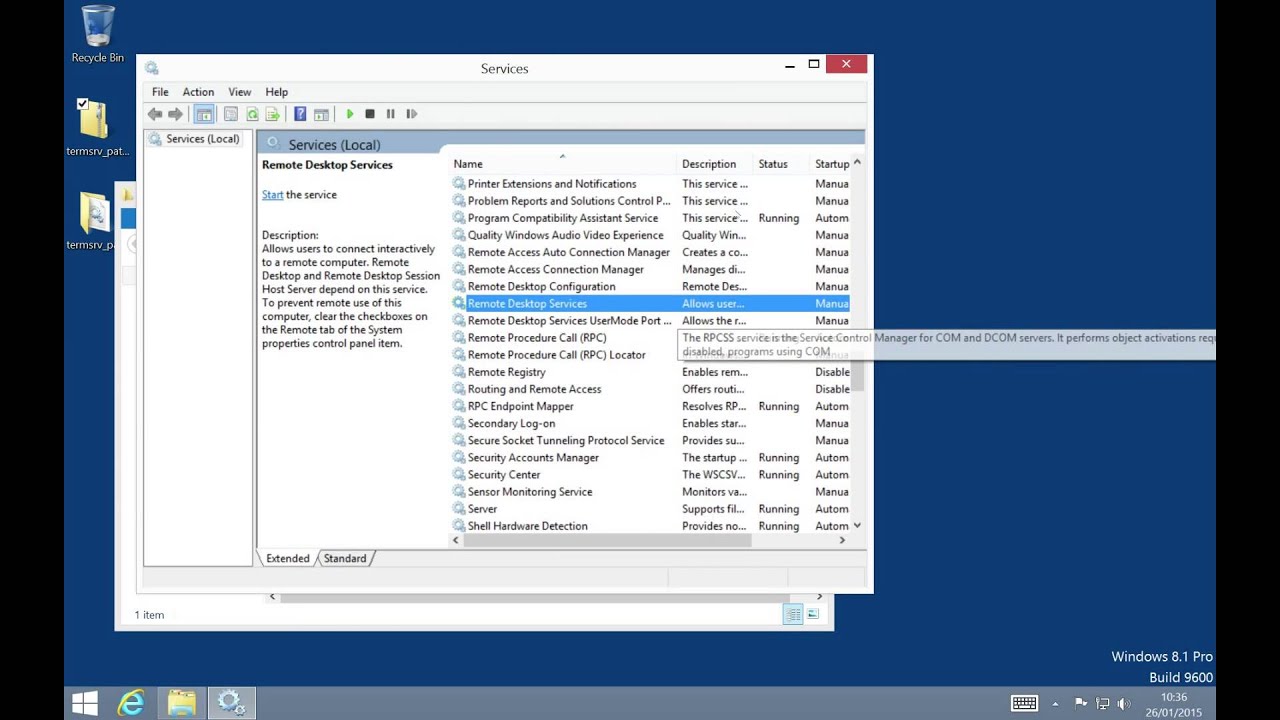This screenshot has height=720, width=1280.
Task: Select the Recycle Bin desktop icon
Action: [98, 35]
